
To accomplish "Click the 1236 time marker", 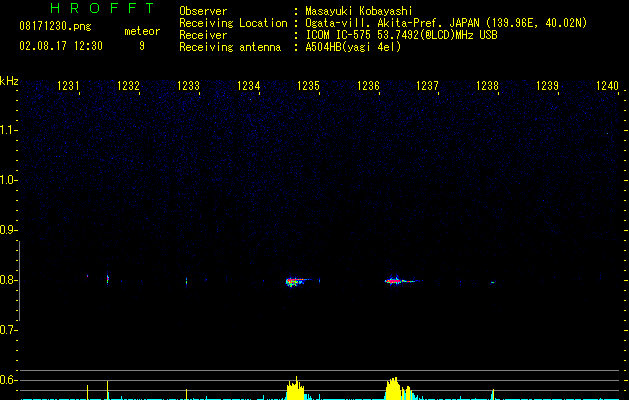I will pos(368,86).
